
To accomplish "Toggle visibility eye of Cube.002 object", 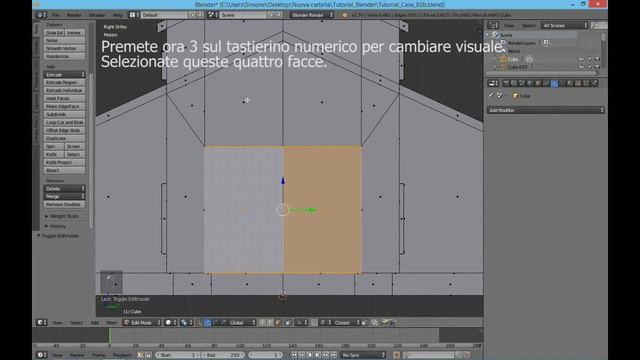I will point(581,67).
